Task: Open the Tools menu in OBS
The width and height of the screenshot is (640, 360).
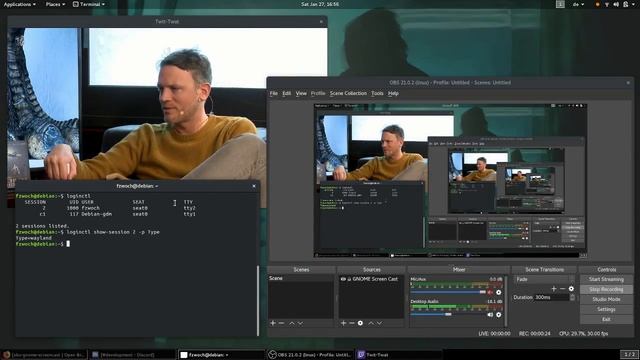Action: [x=377, y=93]
